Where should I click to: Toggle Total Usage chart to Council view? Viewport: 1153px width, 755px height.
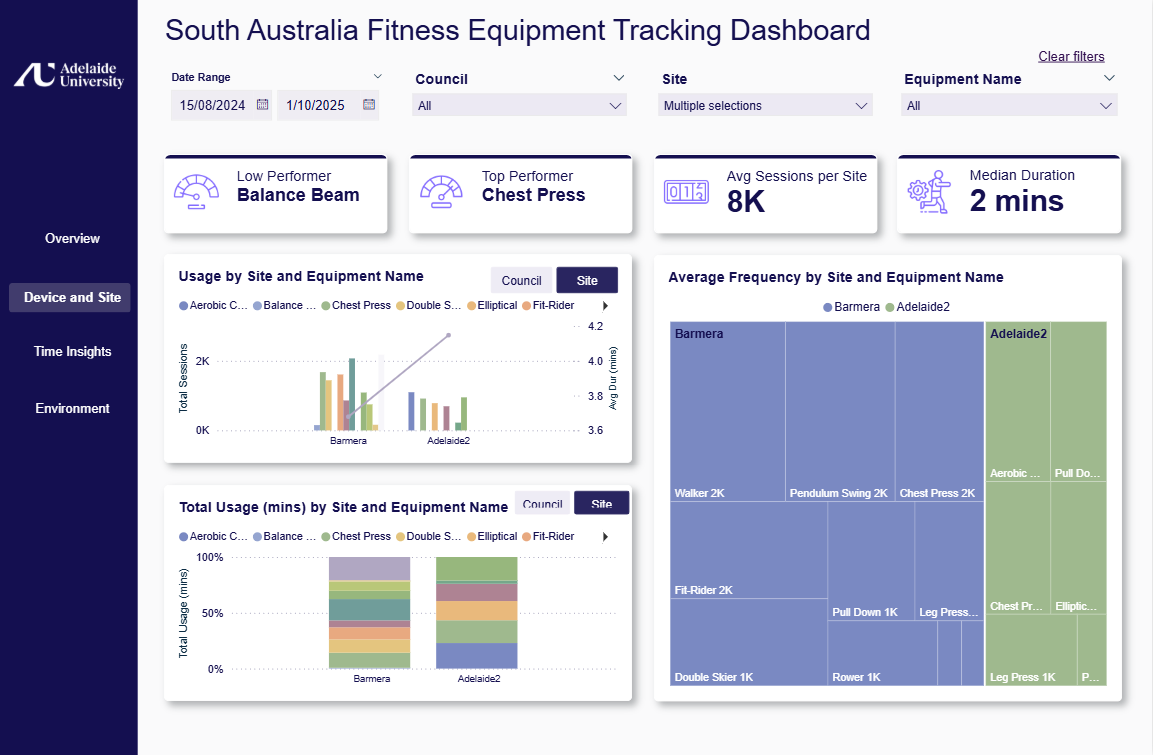[542, 504]
